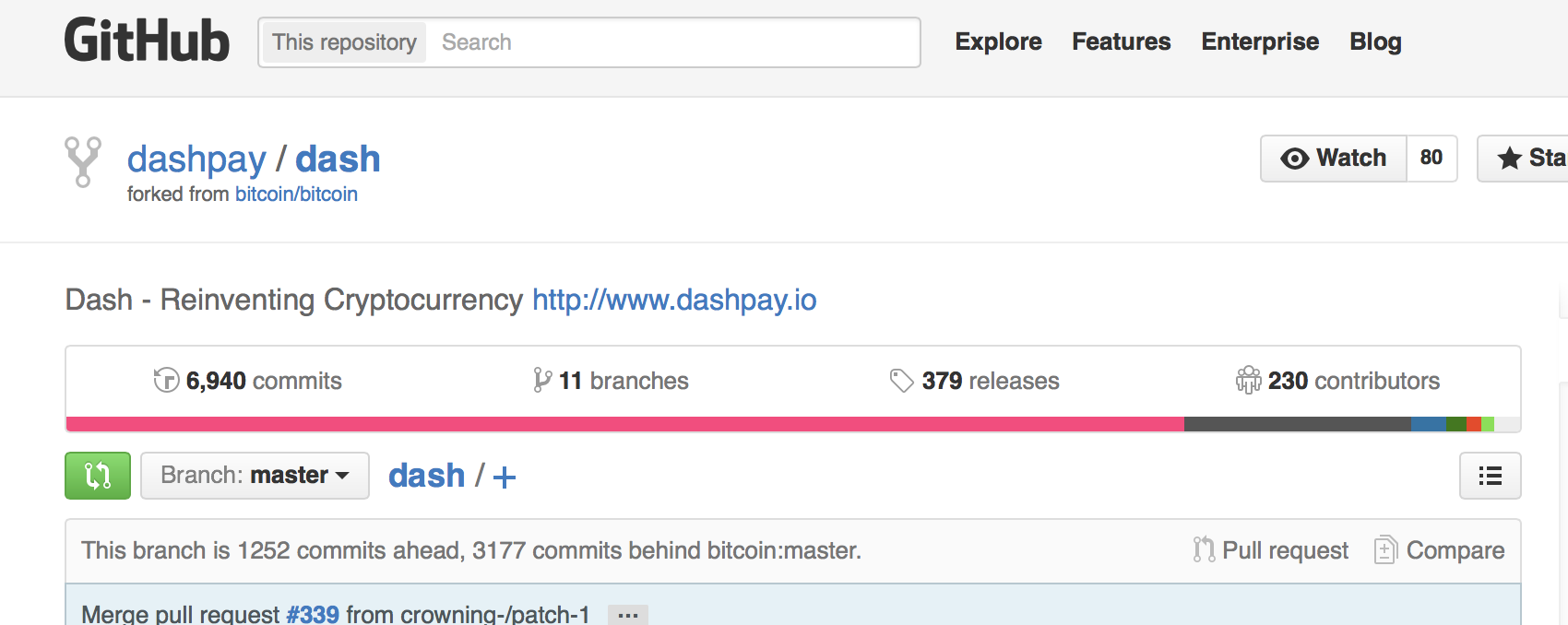The width and height of the screenshot is (1568, 625).
Task: Click the This repository search scope label
Action: (x=344, y=42)
